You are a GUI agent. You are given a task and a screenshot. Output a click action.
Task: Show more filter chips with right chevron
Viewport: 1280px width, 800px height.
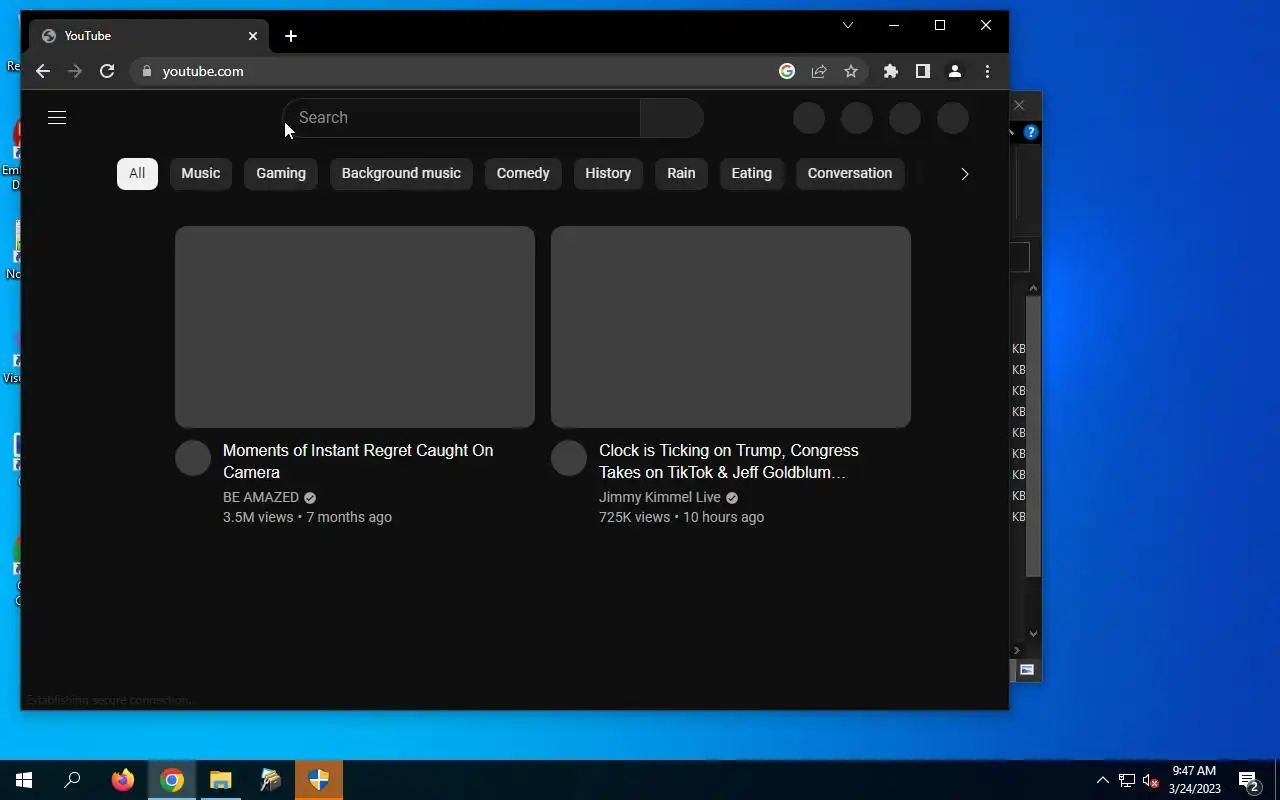(x=964, y=174)
